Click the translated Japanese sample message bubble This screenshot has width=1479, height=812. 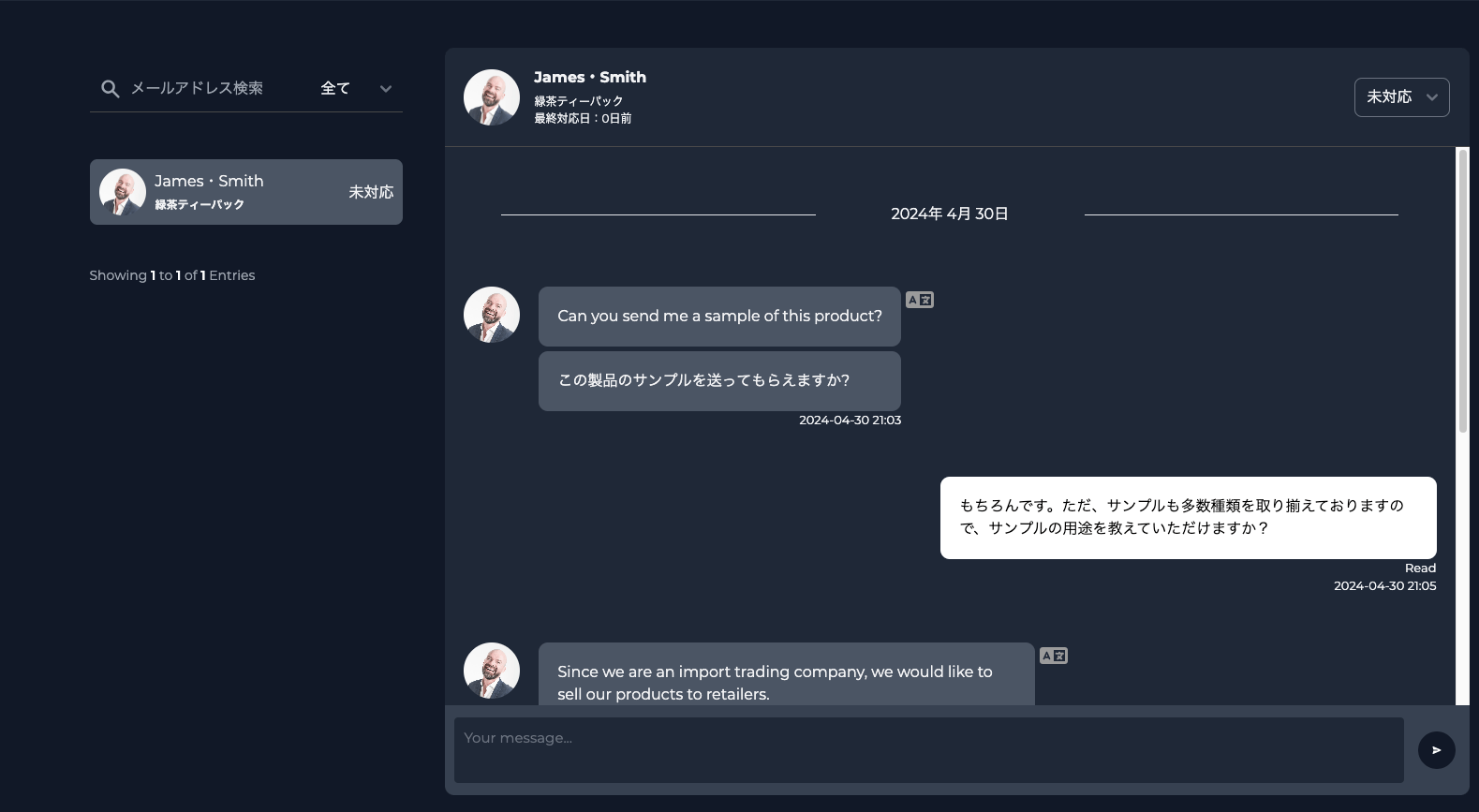719,380
